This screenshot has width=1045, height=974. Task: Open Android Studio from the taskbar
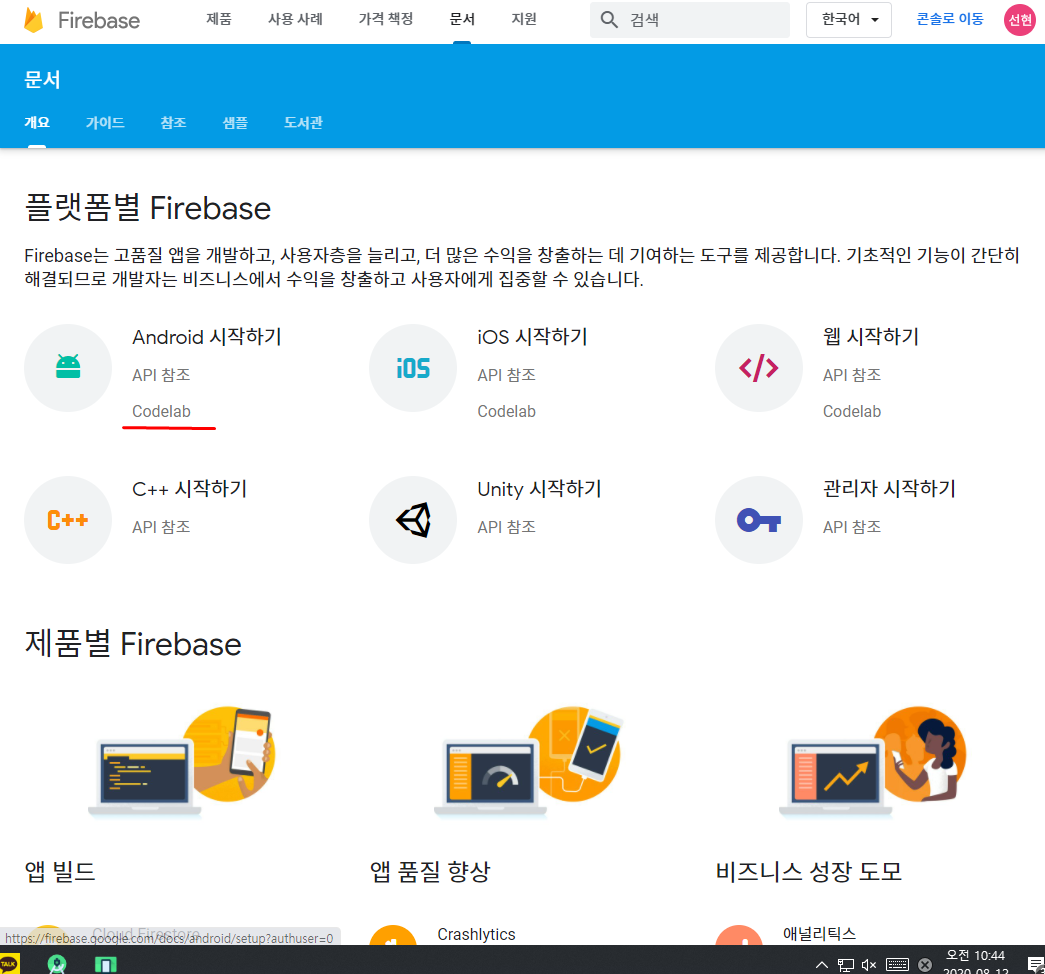[x=57, y=964]
